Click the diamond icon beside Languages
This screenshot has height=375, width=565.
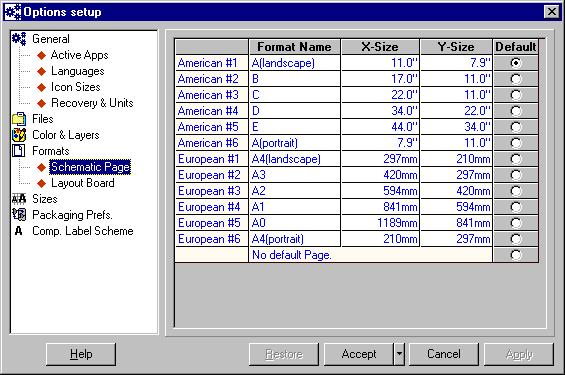click(x=42, y=71)
